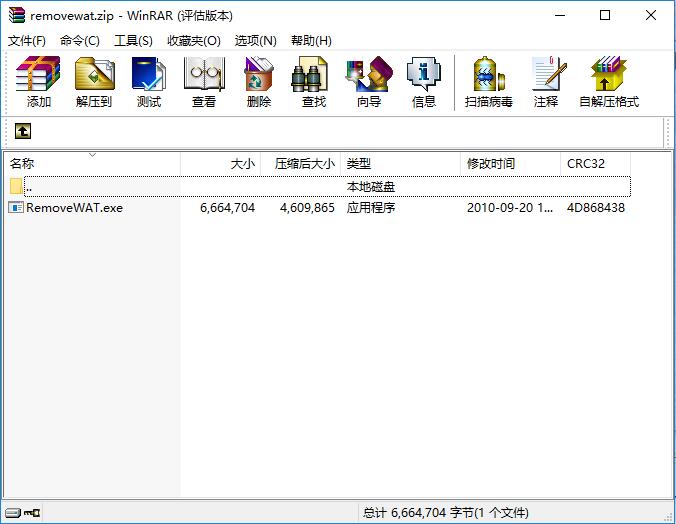
Task: Open the Find (查找) binoculars tool
Action: (314, 82)
